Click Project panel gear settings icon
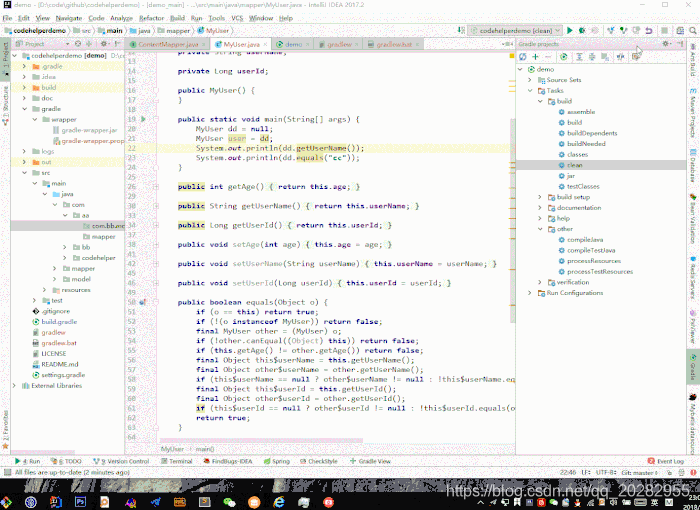 pos(104,44)
